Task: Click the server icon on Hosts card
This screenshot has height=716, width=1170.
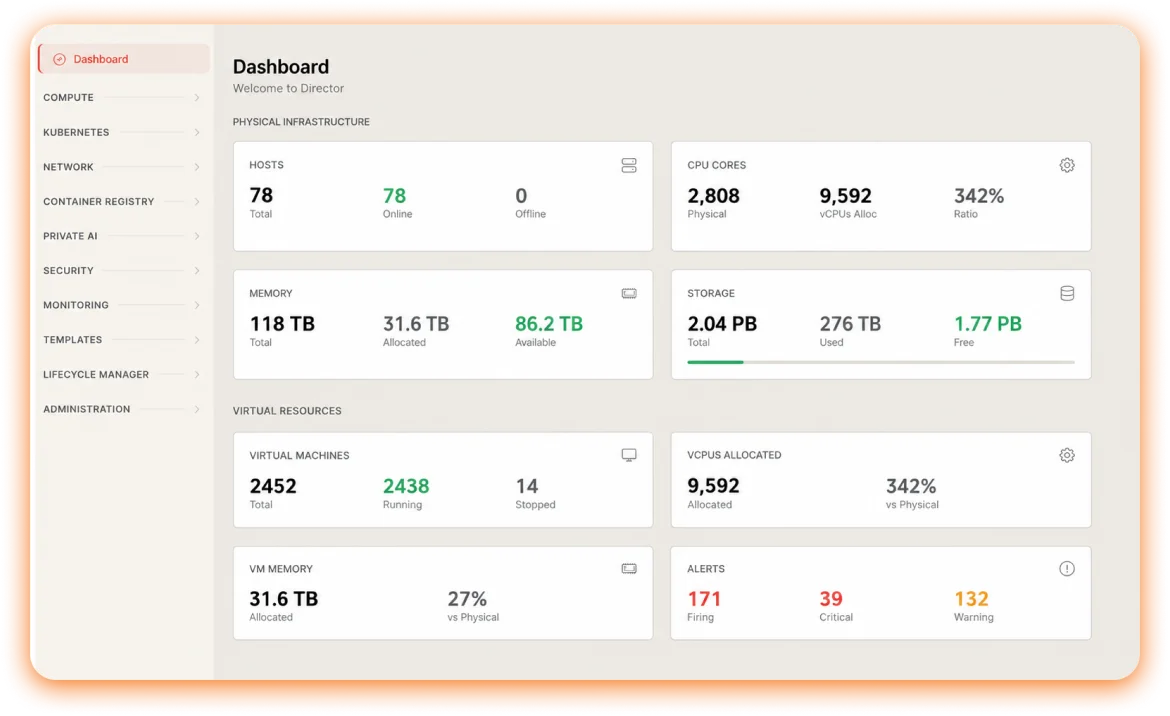Action: tap(629, 165)
